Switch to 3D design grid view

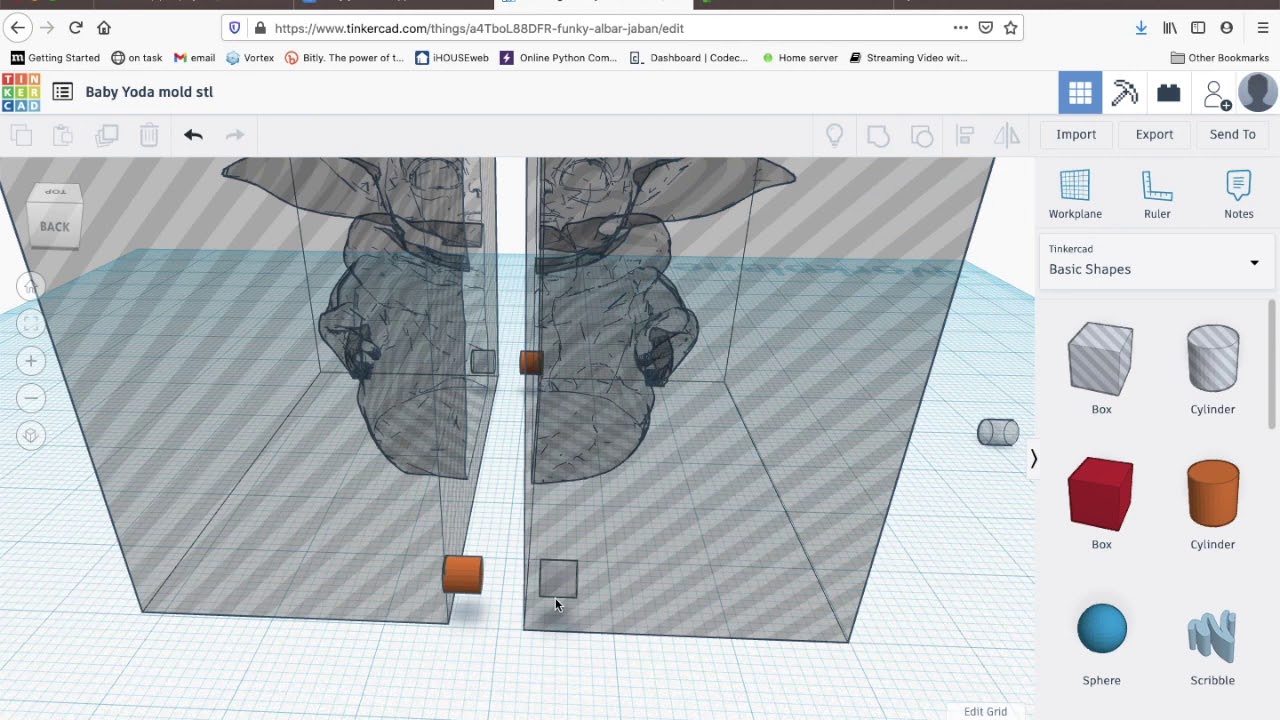[1080, 93]
